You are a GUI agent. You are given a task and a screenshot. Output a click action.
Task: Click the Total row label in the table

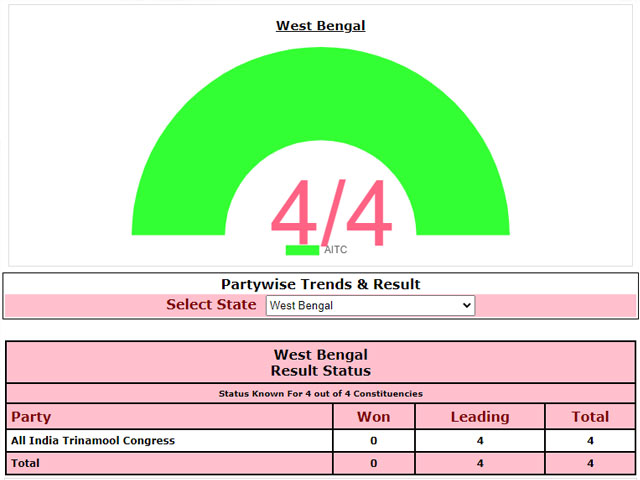click(25, 463)
